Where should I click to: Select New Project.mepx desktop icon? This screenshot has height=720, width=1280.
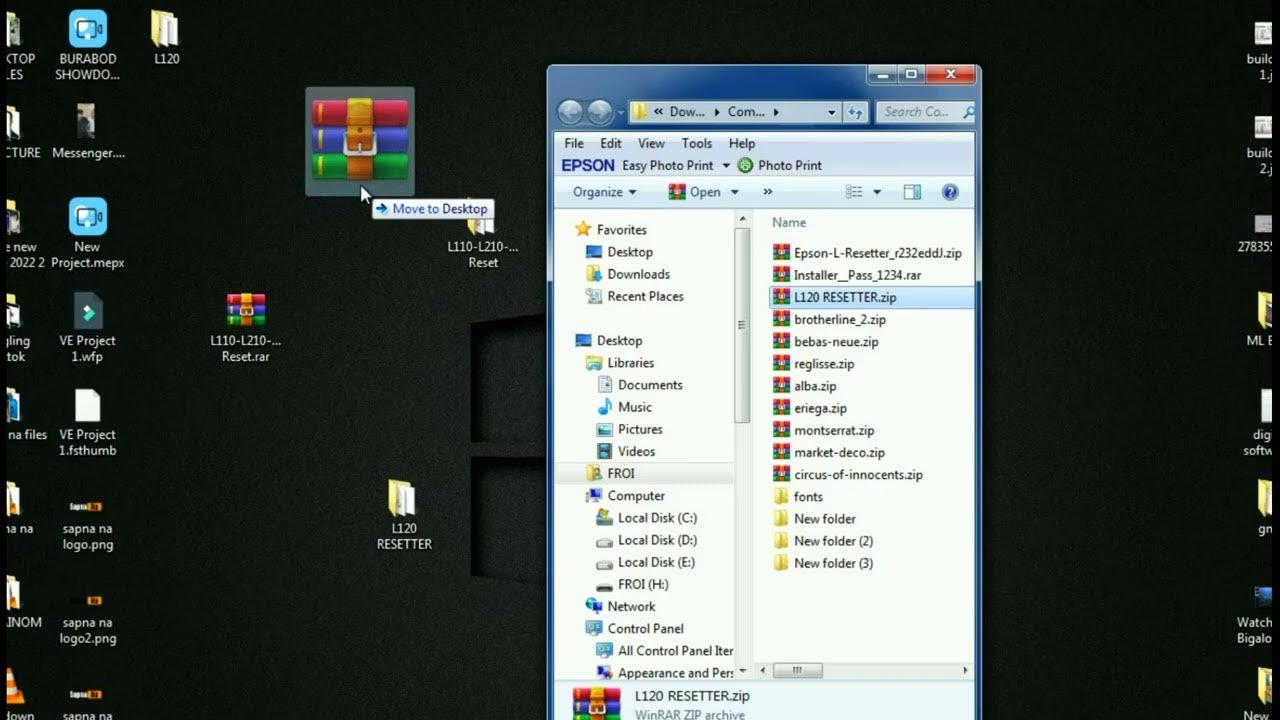[87, 233]
